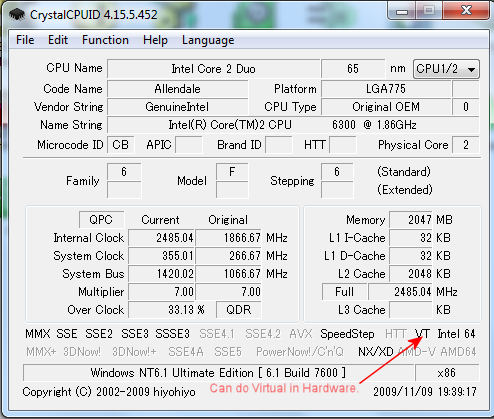This screenshot has width=494, height=419.
Task: Minimize the CrystalCPUID window
Action: coord(402,12)
